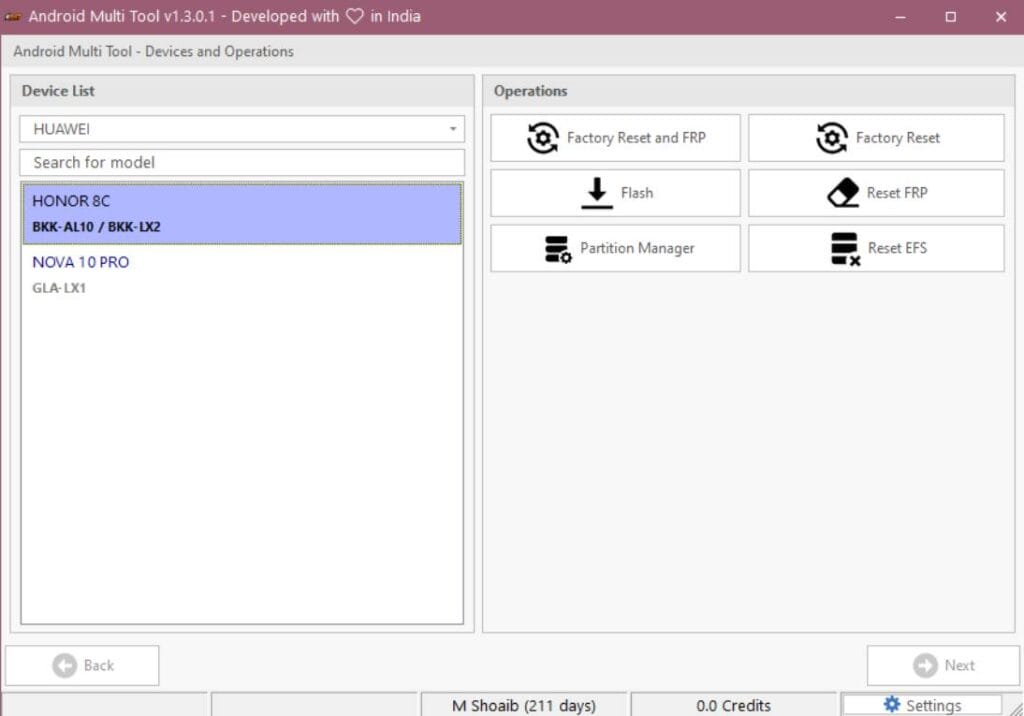Image resolution: width=1024 pixels, height=716 pixels.
Task: Click the Reset EFS stacked disks icon
Action: coord(843,248)
